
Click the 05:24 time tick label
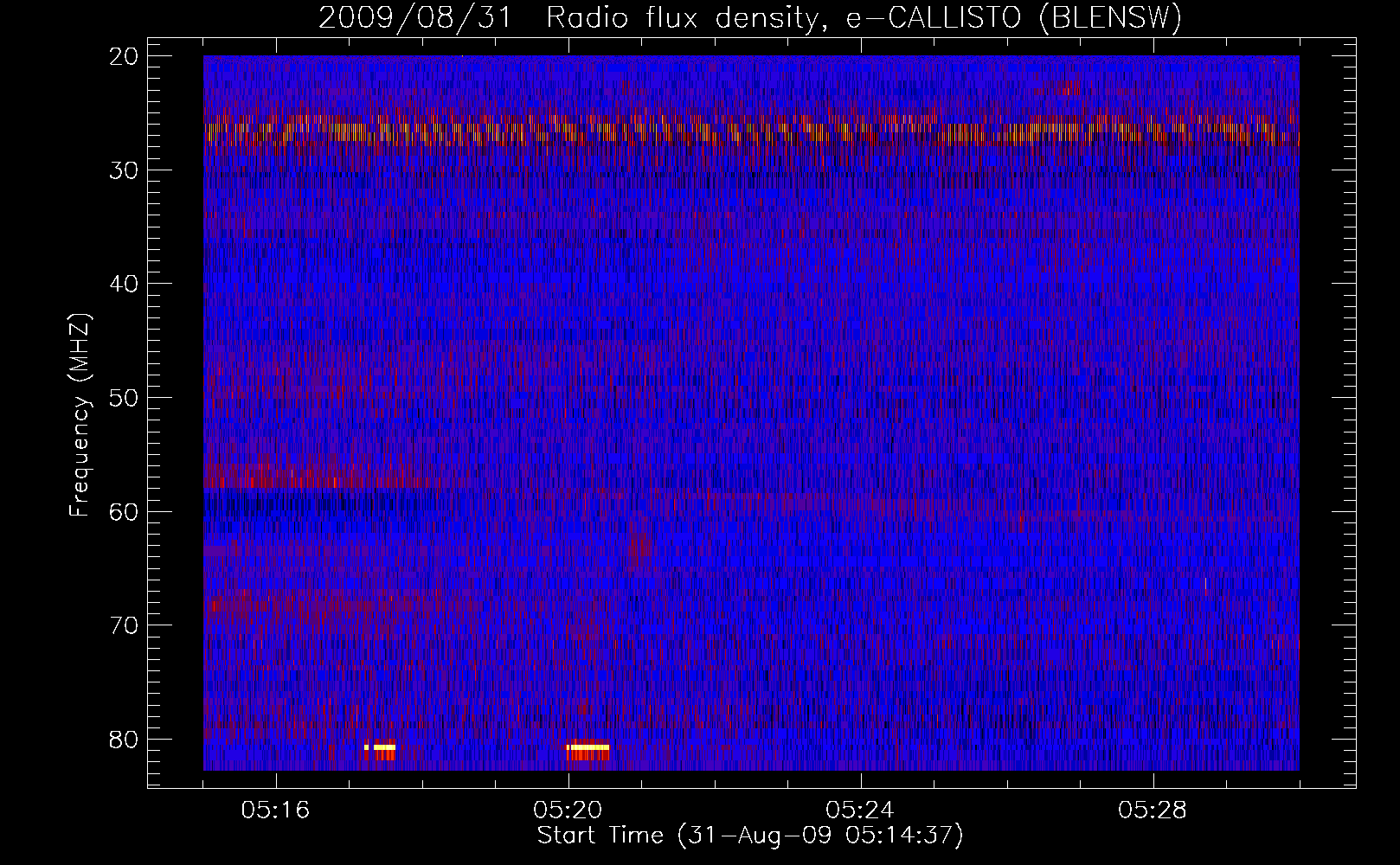pos(860,811)
